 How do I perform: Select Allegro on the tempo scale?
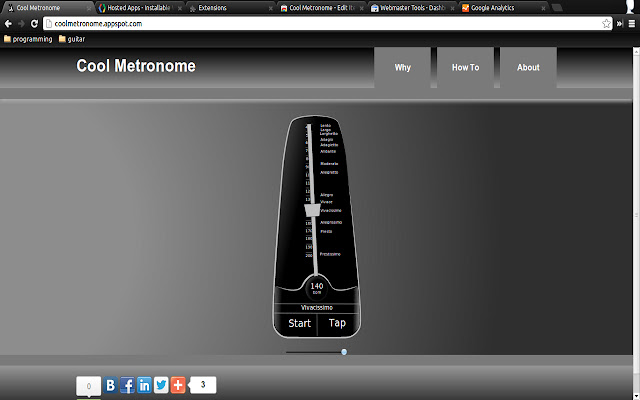click(x=327, y=195)
